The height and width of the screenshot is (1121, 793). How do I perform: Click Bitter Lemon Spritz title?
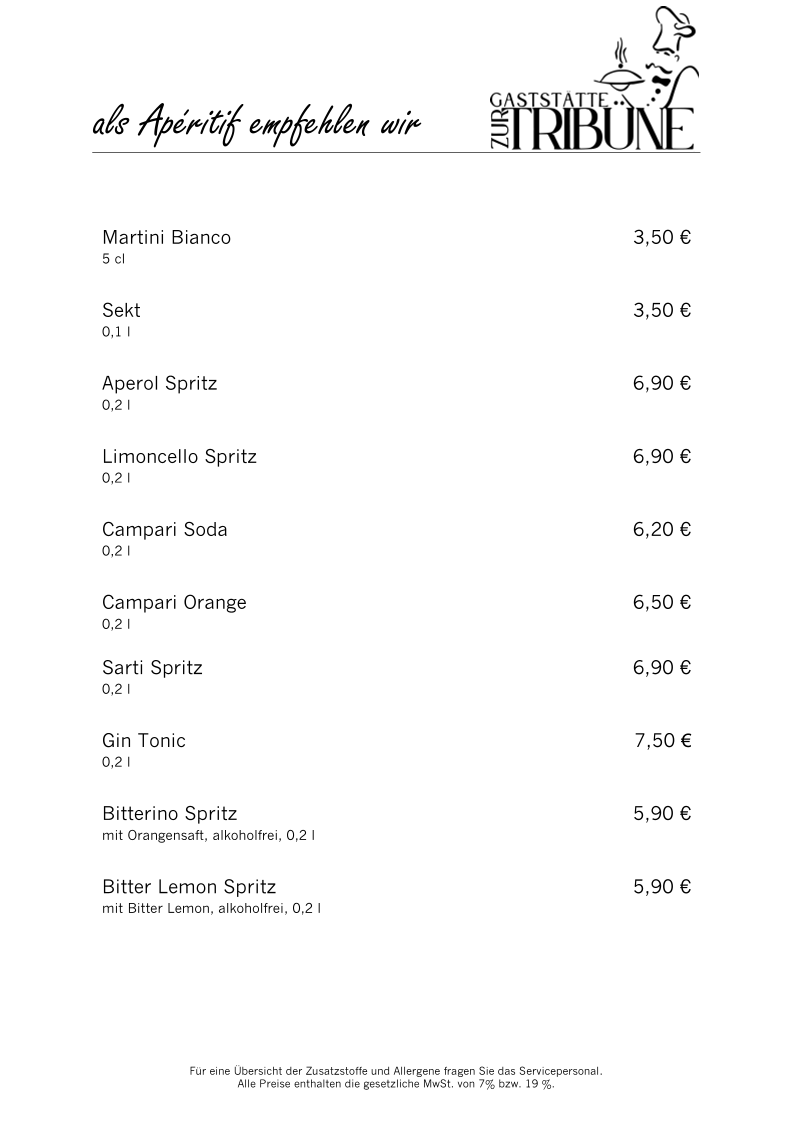coord(189,887)
